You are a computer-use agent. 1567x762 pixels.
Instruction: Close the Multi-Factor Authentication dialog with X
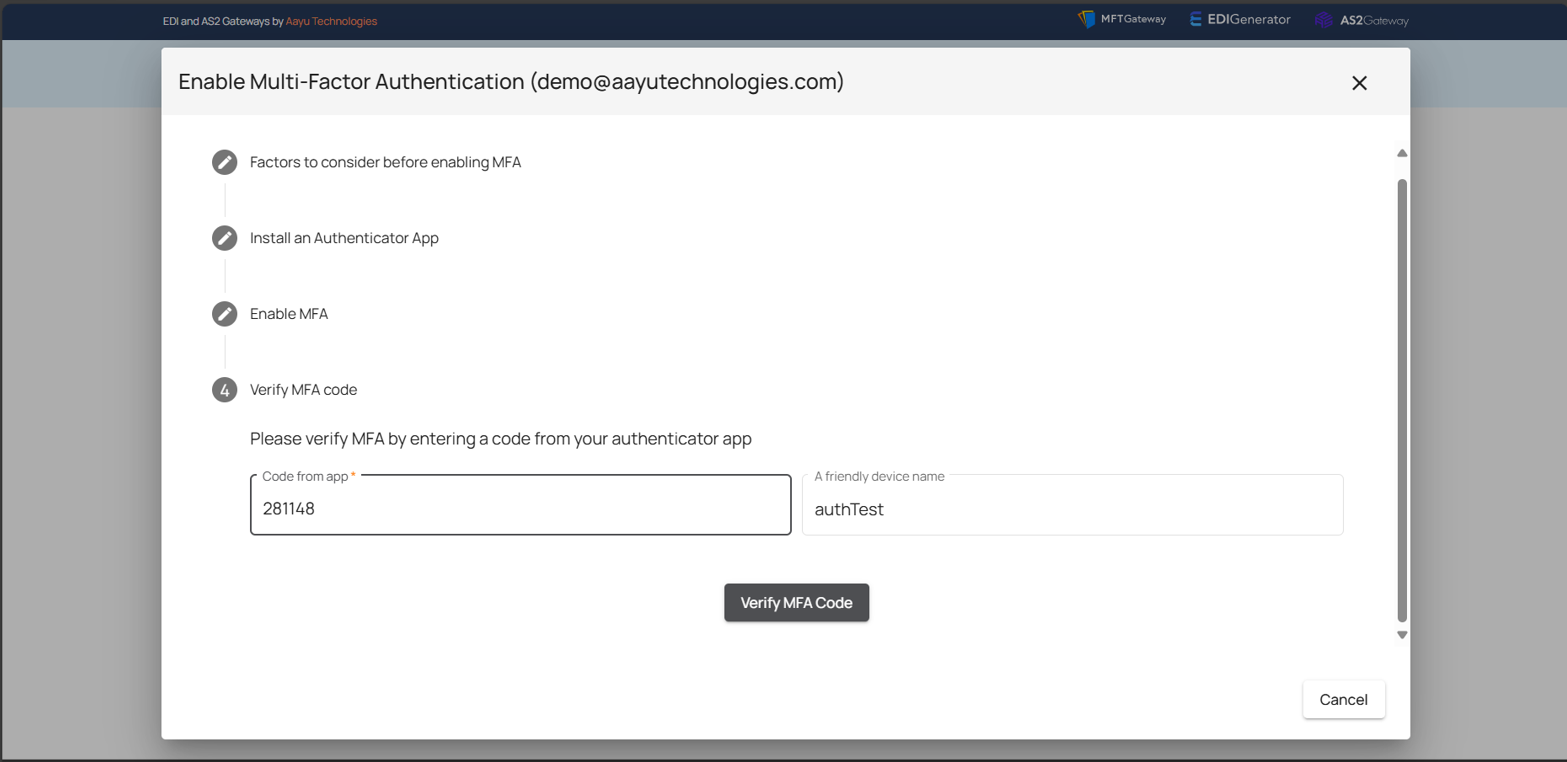(x=1359, y=83)
